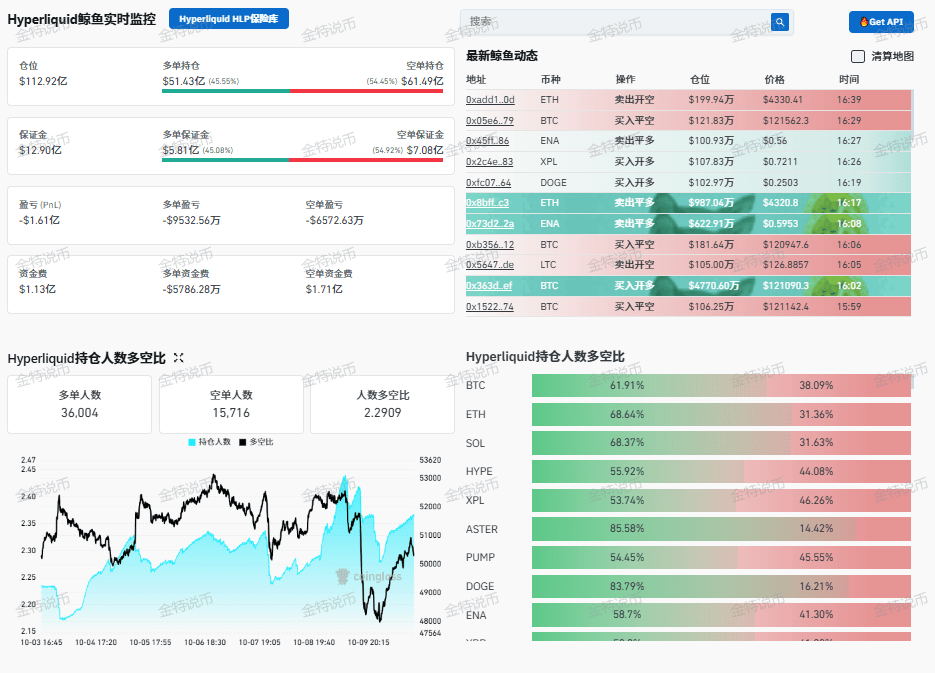Click the coinglass watermark logo in chart

342,576
